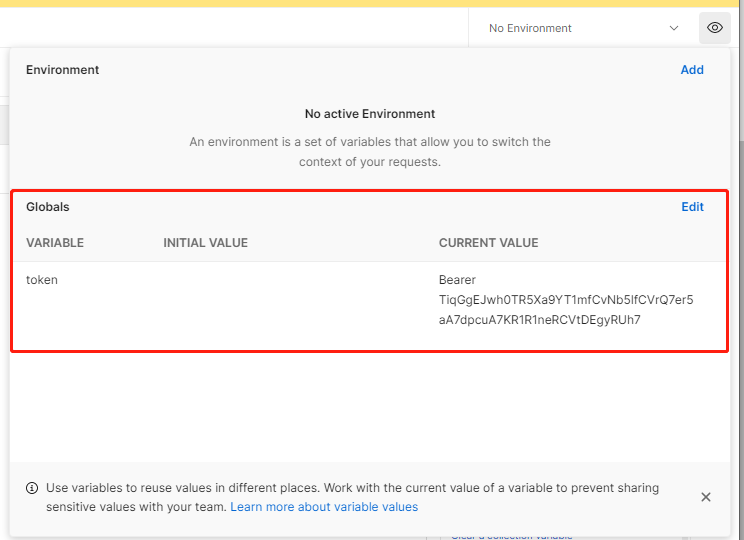This screenshot has width=744, height=540.
Task: Click the info icon in the tip banner
Action: [32, 489]
